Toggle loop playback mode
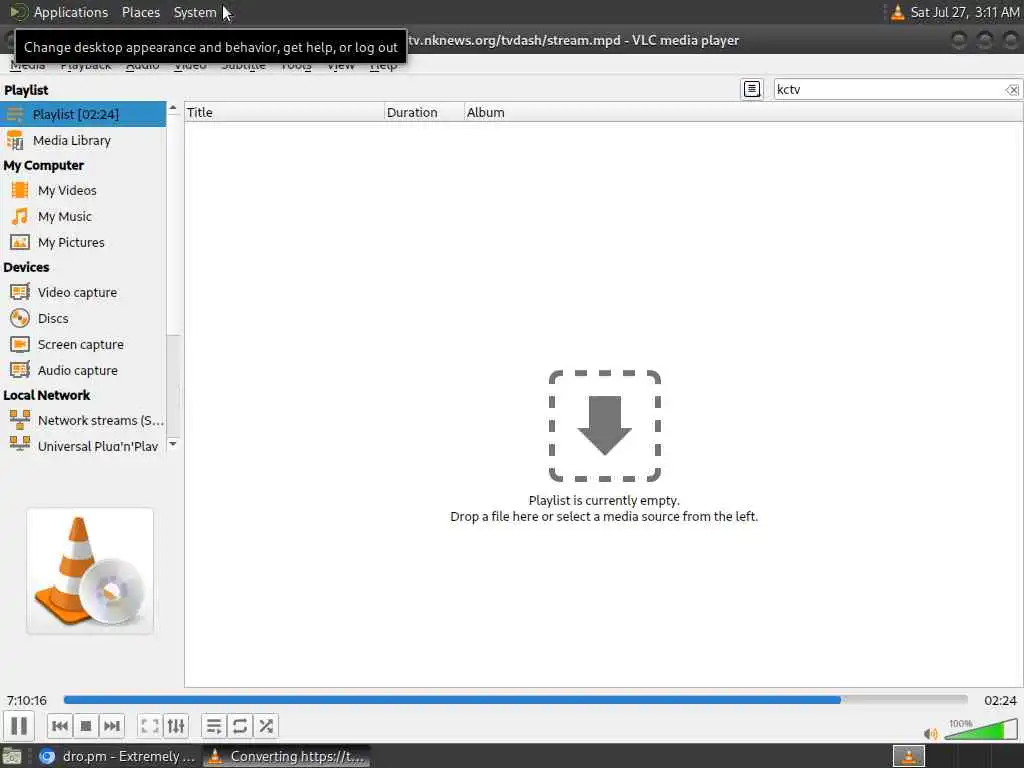1024x768 pixels. point(240,726)
